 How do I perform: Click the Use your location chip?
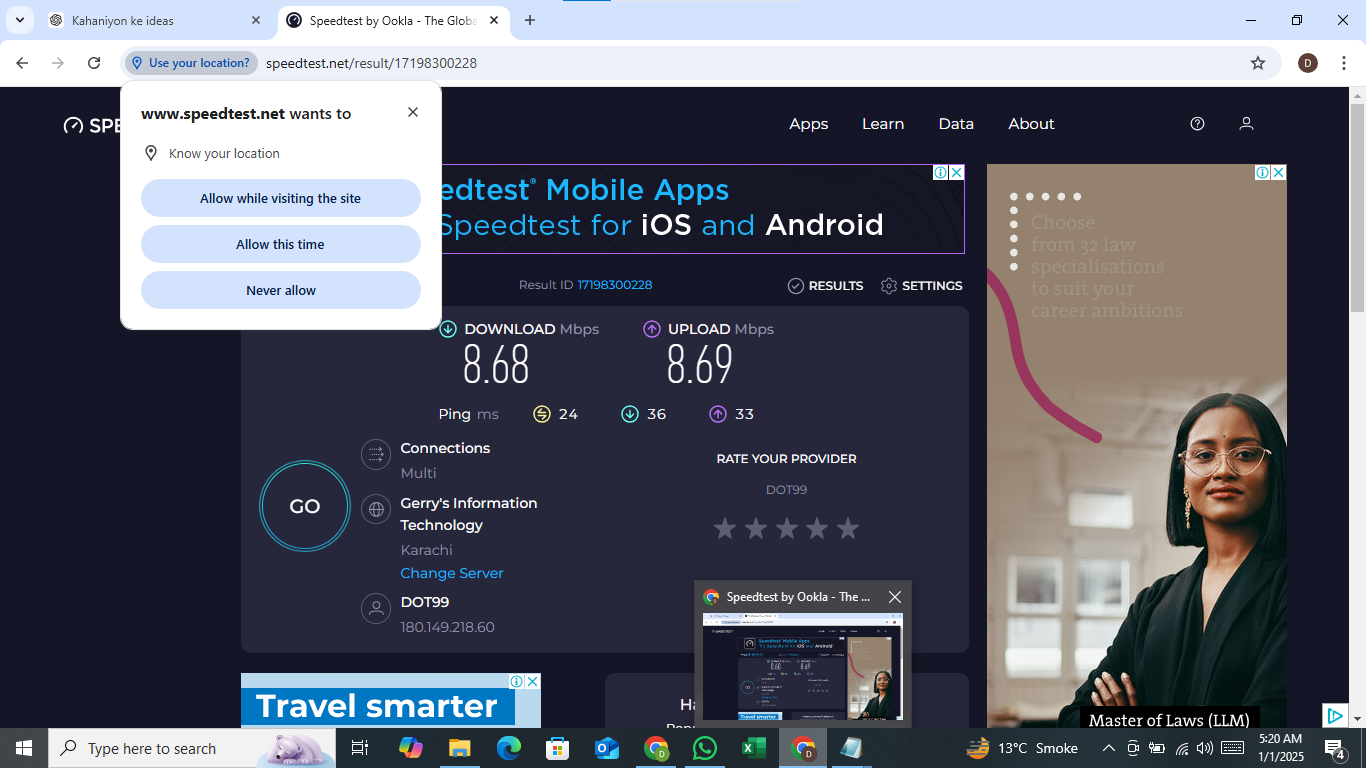click(191, 63)
